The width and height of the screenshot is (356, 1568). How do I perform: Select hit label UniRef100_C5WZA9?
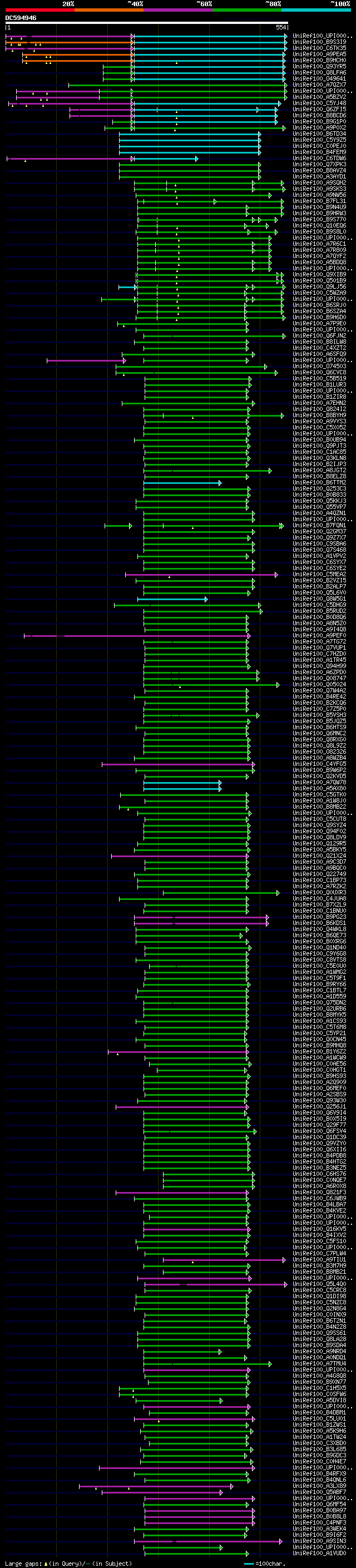(319, 293)
